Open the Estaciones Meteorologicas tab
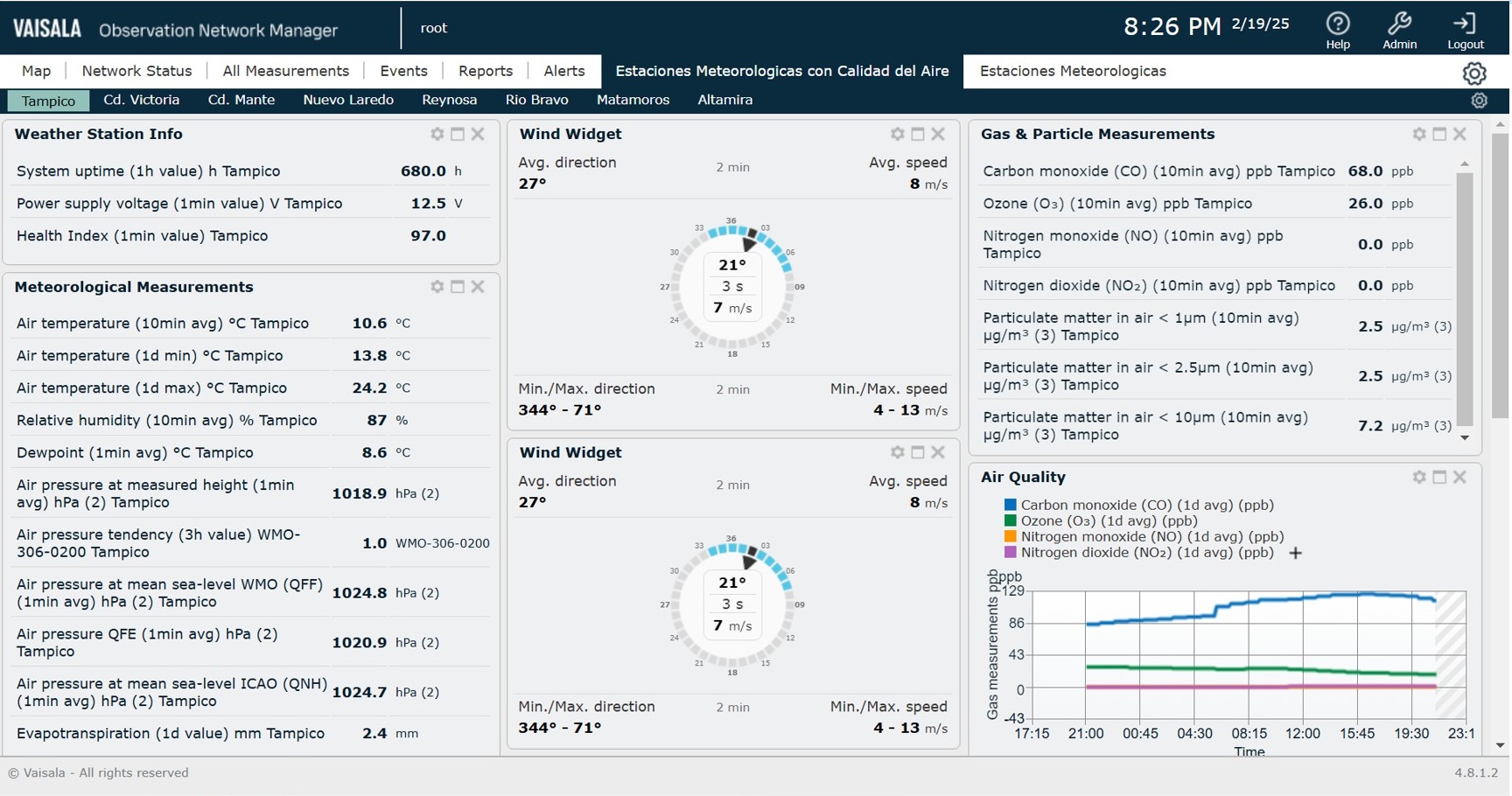The height and width of the screenshot is (796, 1512). point(1072,72)
